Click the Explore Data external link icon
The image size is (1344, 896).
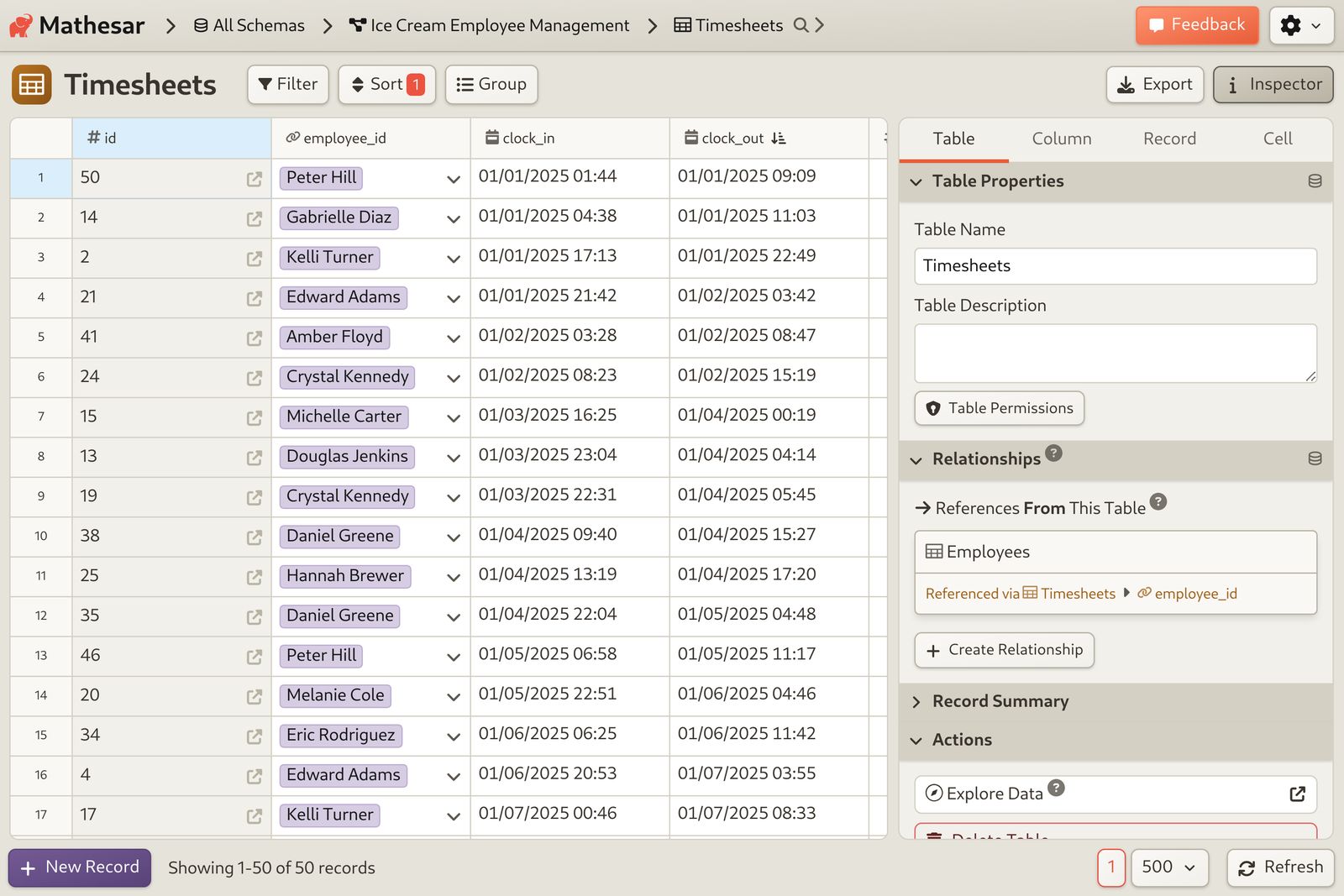1297,794
